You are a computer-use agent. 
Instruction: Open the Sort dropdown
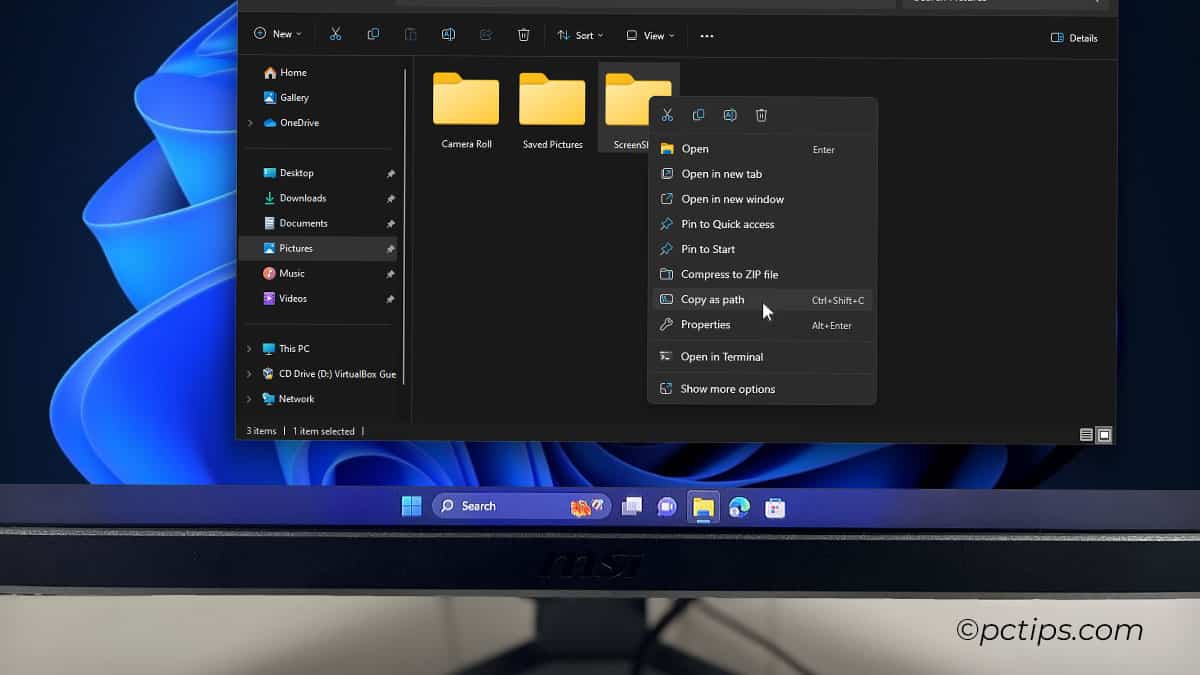(580, 35)
